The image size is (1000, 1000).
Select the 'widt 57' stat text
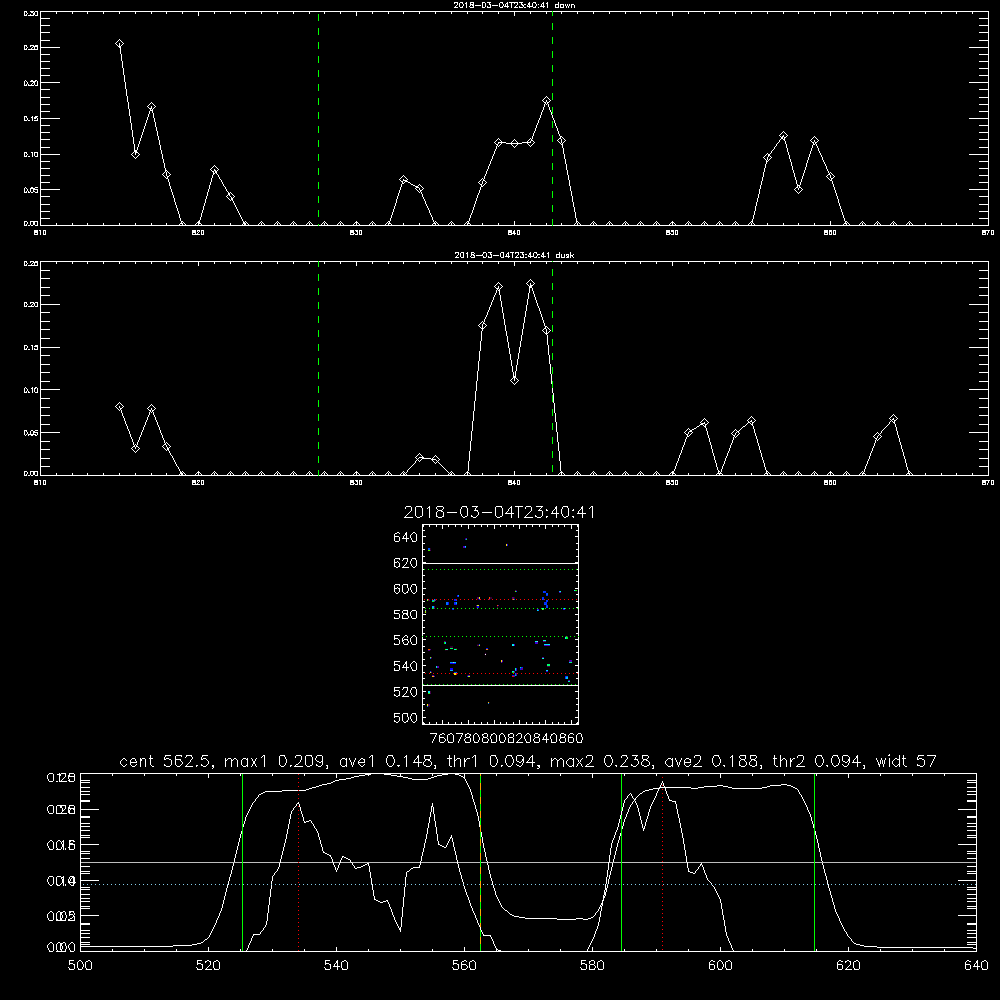[906, 761]
